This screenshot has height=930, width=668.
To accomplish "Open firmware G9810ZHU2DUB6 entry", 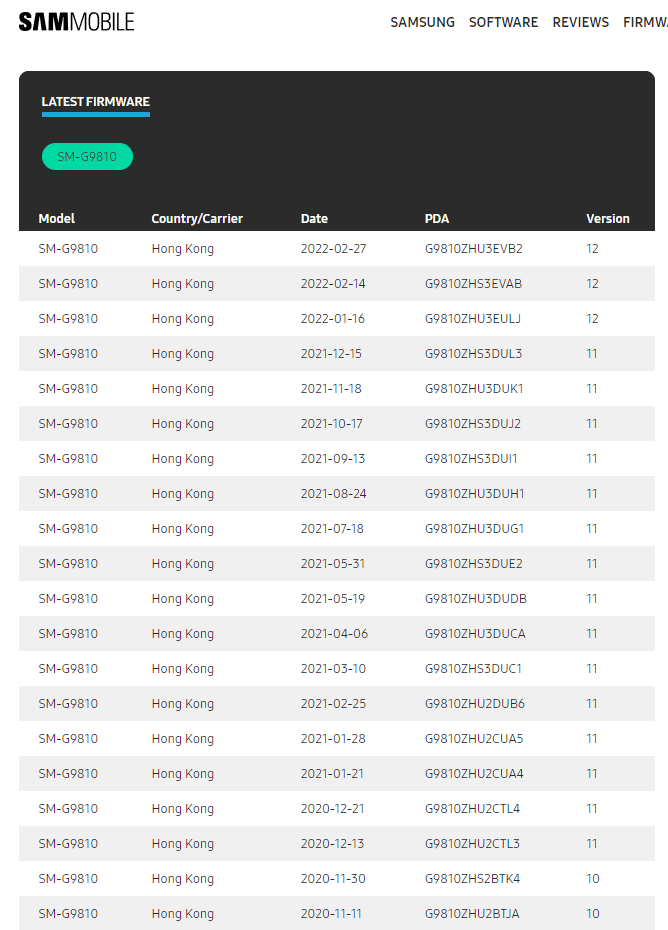I will pos(337,703).
